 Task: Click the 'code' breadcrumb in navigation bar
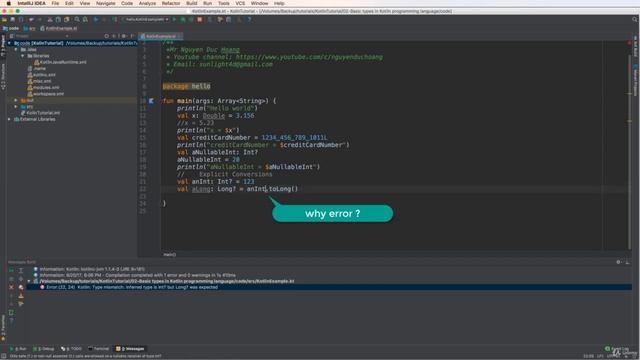(11, 28)
